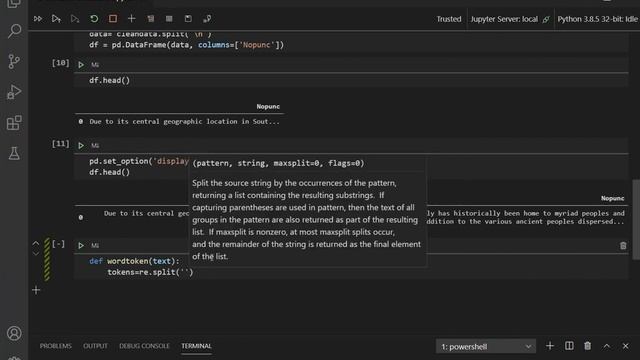This screenshot has height=360, width=640.
Task: Click the pd.DataFrame code line
Action: (x=187, y=45)
